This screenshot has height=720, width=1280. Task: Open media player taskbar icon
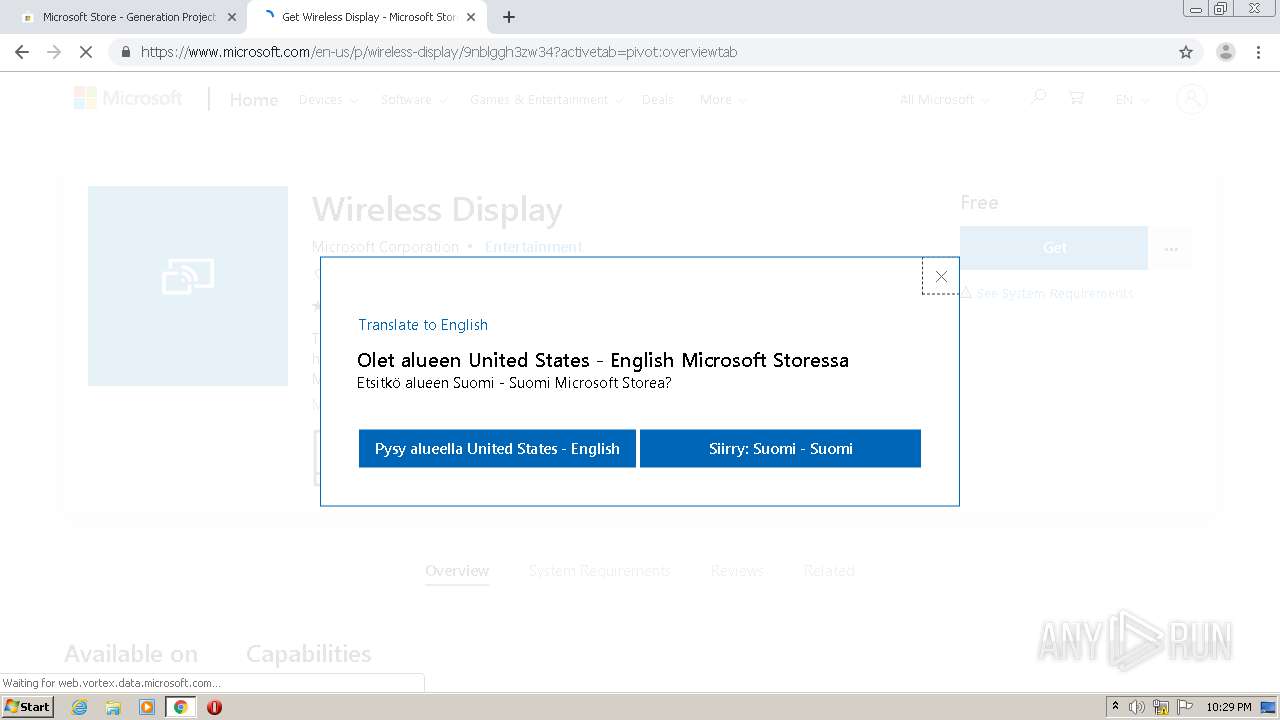click(147, 707)
